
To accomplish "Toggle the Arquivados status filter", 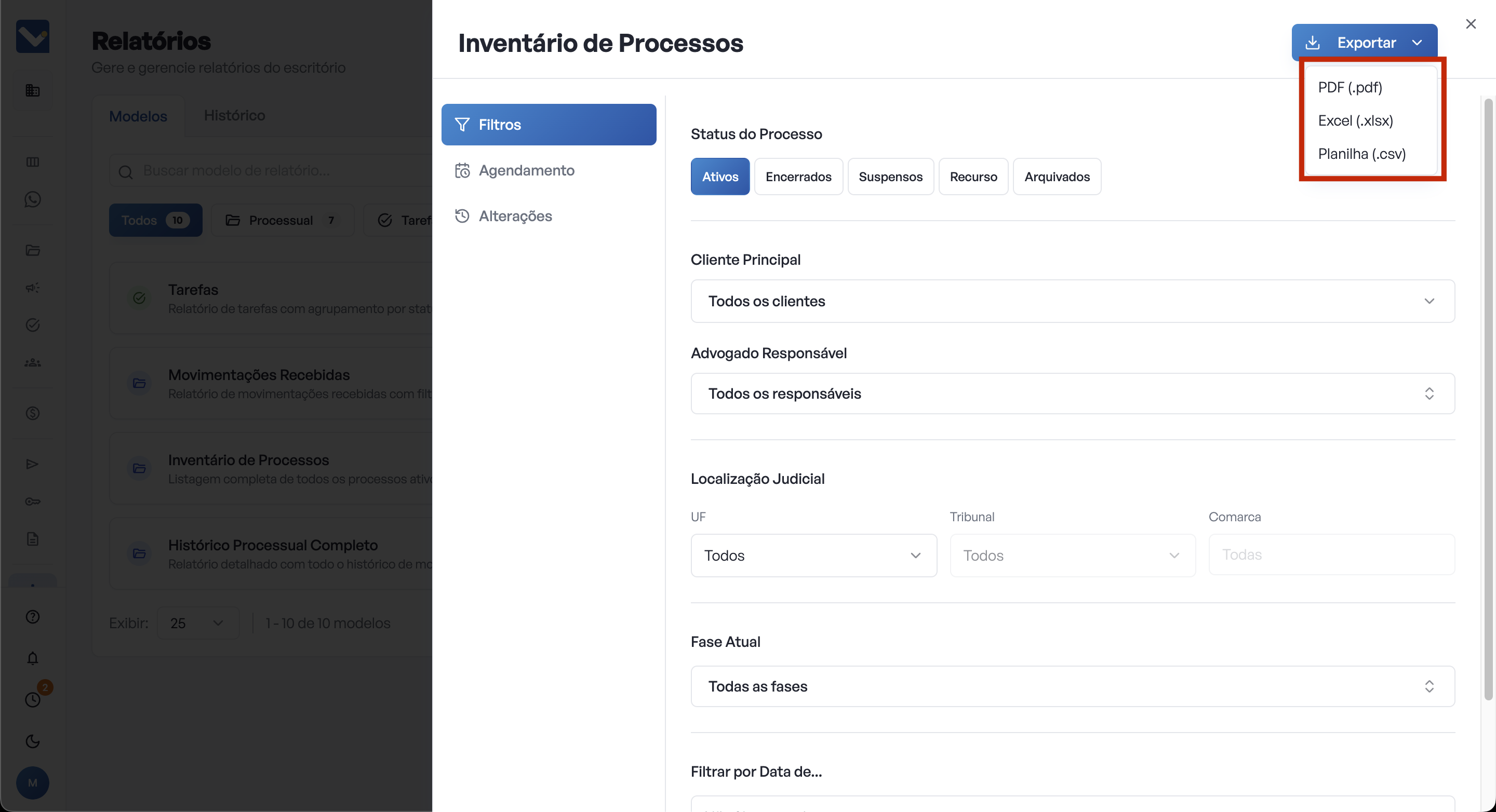I will [x=1057, y=177].
